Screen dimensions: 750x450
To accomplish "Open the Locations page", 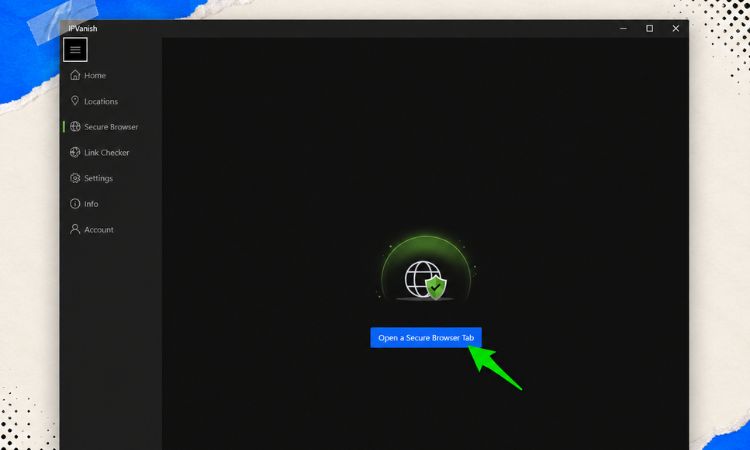I will click(101, 101).
